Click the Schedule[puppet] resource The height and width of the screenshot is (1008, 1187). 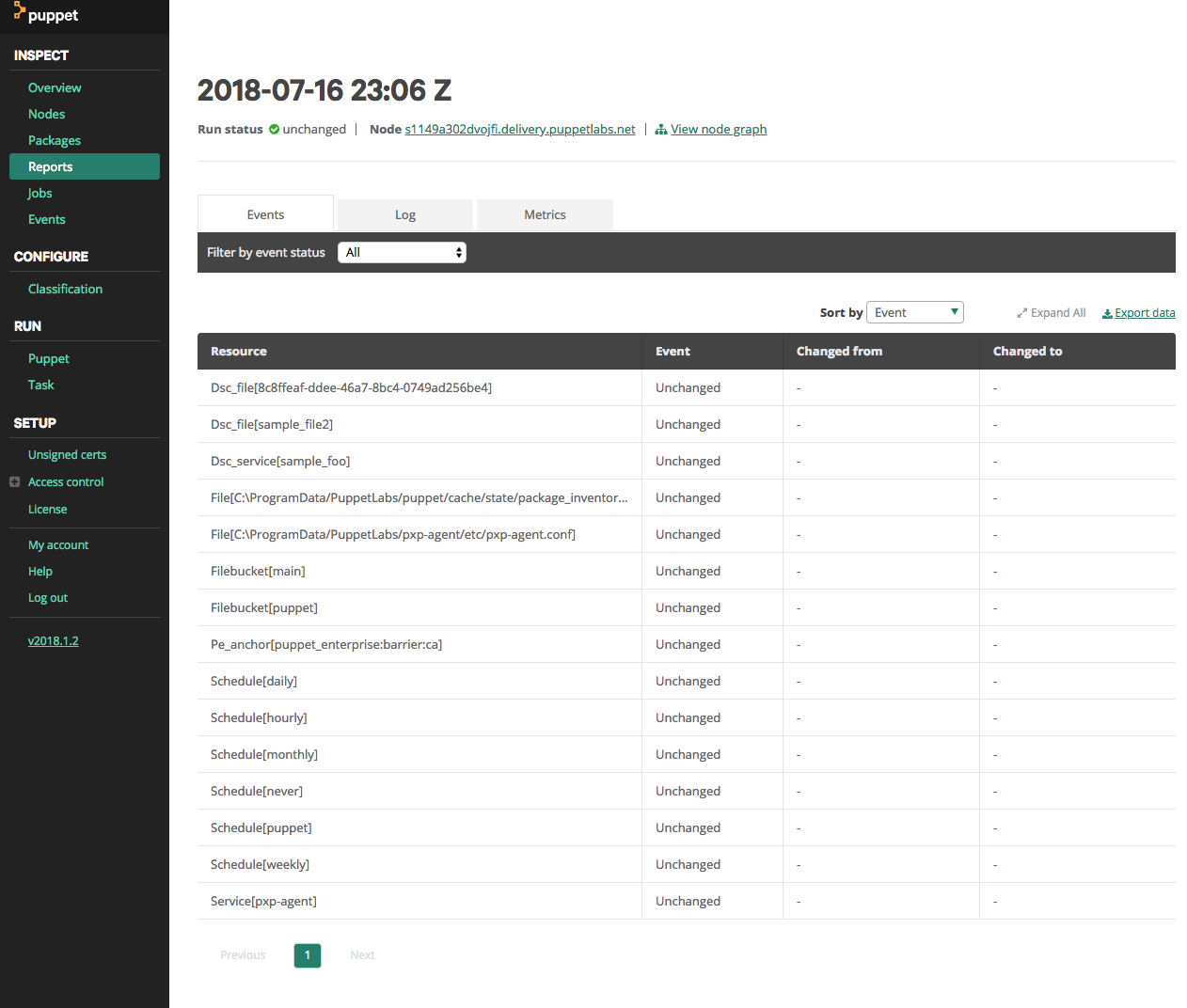click(261, 827)
